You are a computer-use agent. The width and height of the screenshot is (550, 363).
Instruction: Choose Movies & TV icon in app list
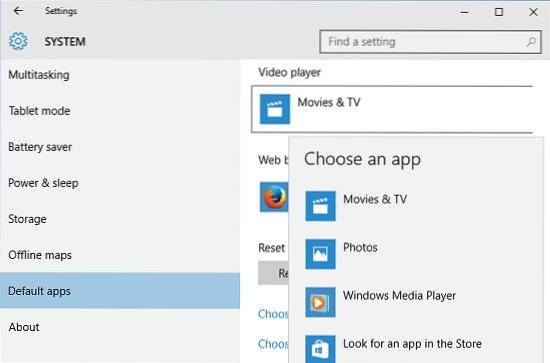pos(320,206)
